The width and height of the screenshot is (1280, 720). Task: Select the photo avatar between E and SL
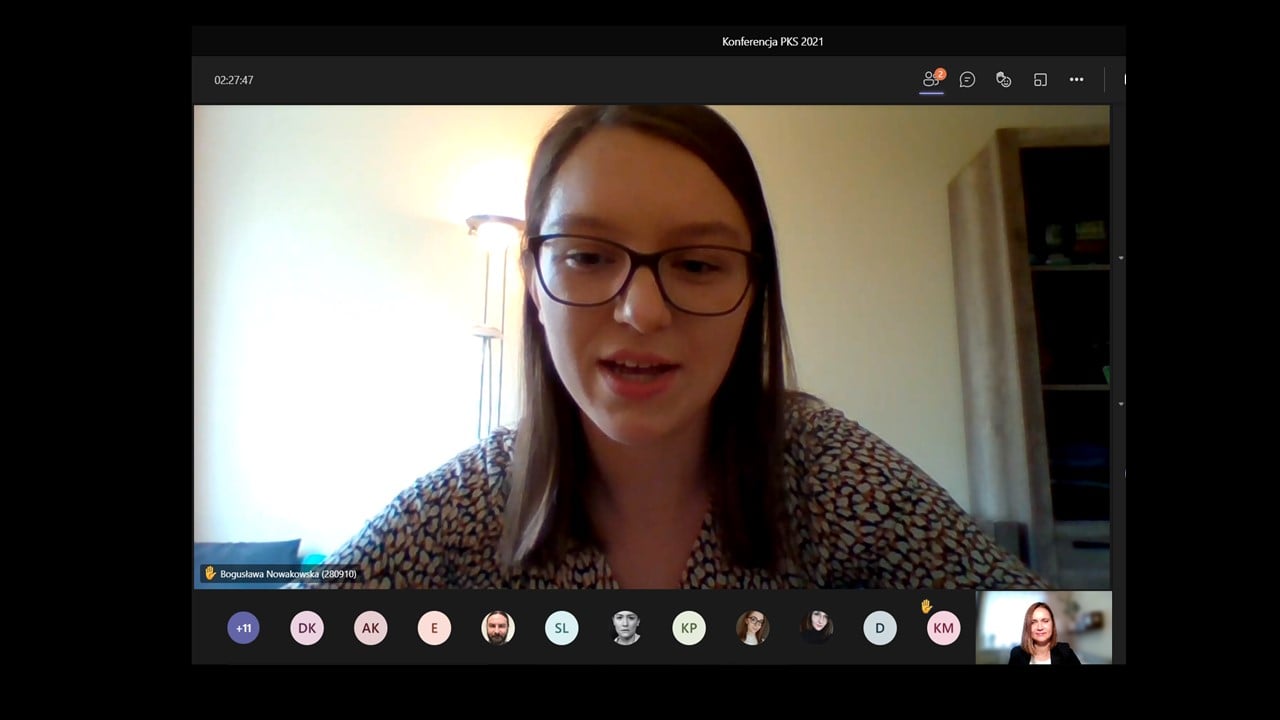coord(498,628)
